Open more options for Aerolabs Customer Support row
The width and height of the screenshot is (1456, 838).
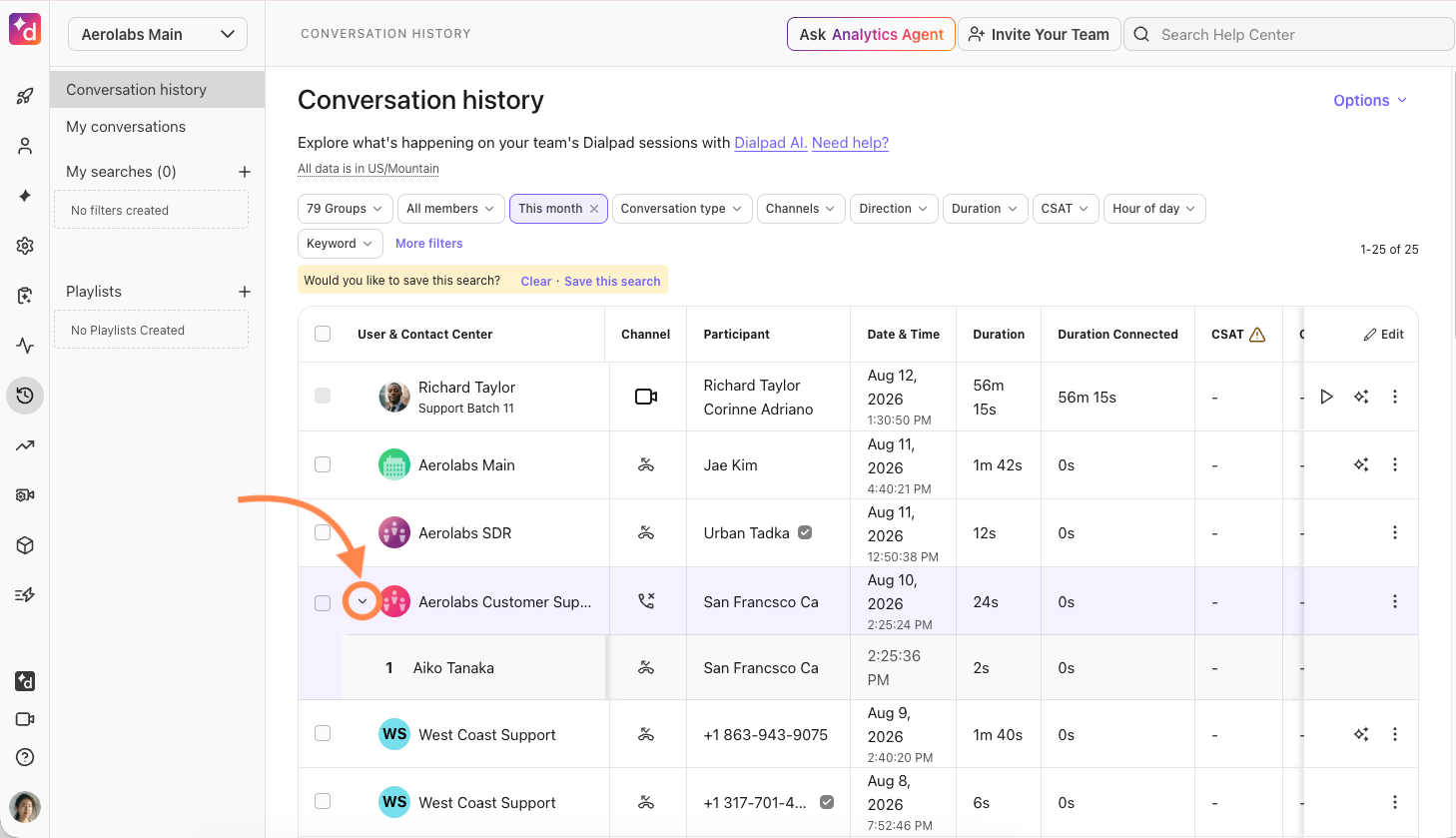coord(1395,601)
